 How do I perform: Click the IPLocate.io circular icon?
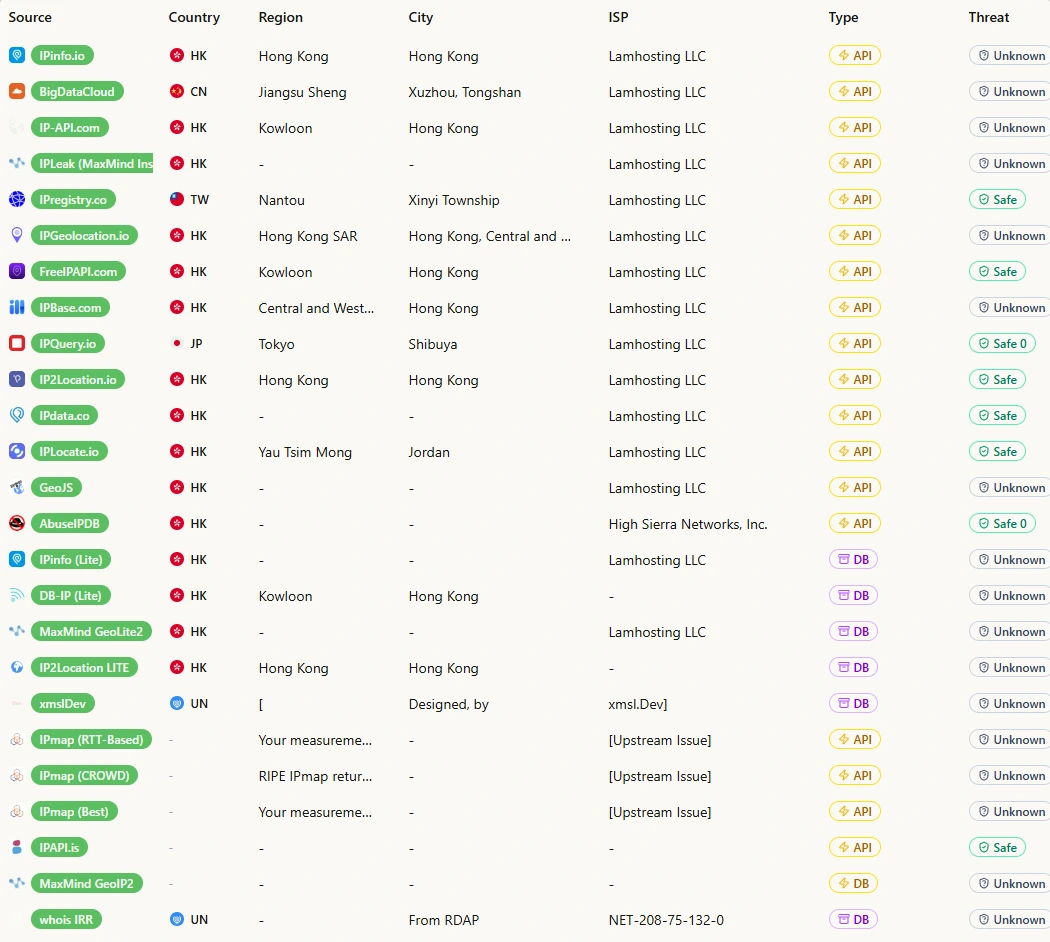[x=17, y=451]
